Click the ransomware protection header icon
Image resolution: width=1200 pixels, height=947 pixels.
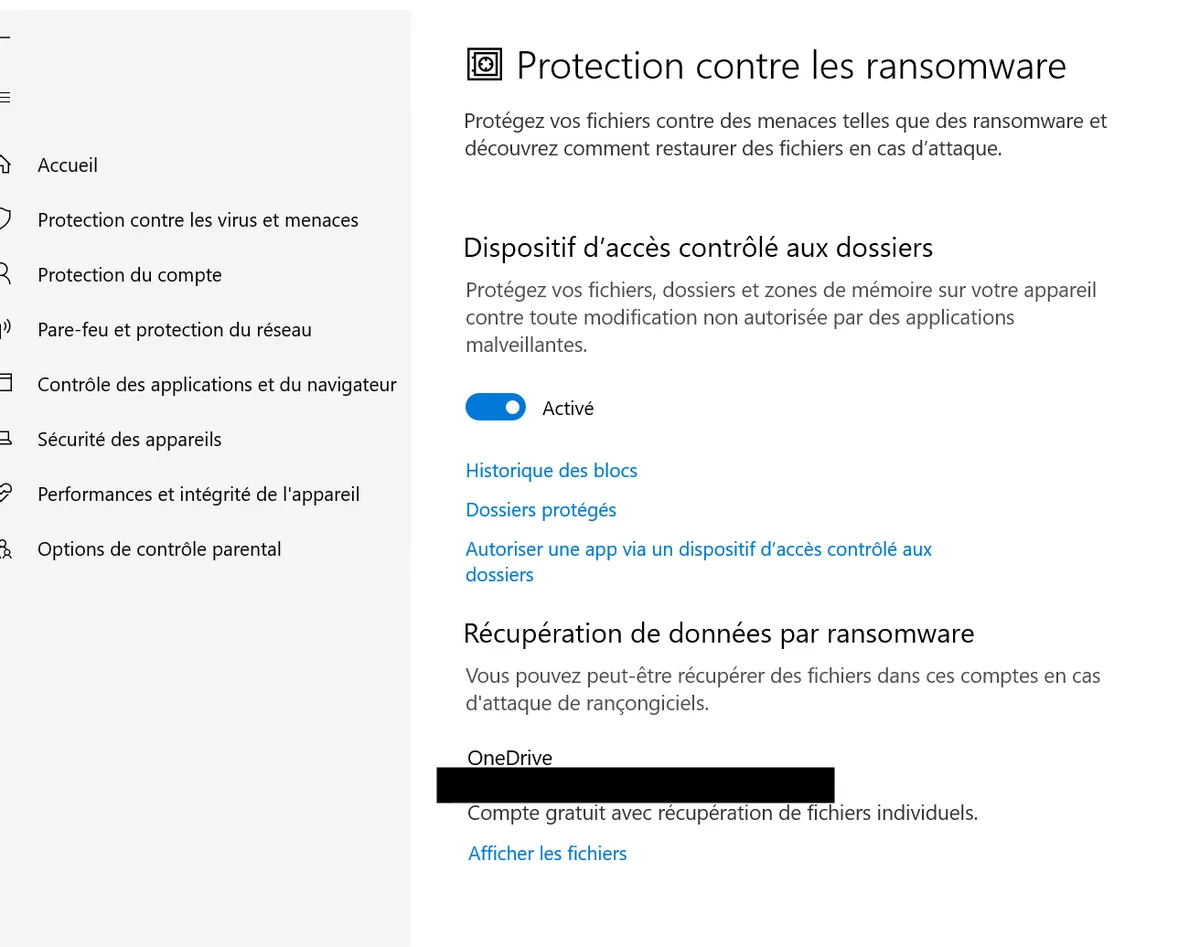pos(483,64)
